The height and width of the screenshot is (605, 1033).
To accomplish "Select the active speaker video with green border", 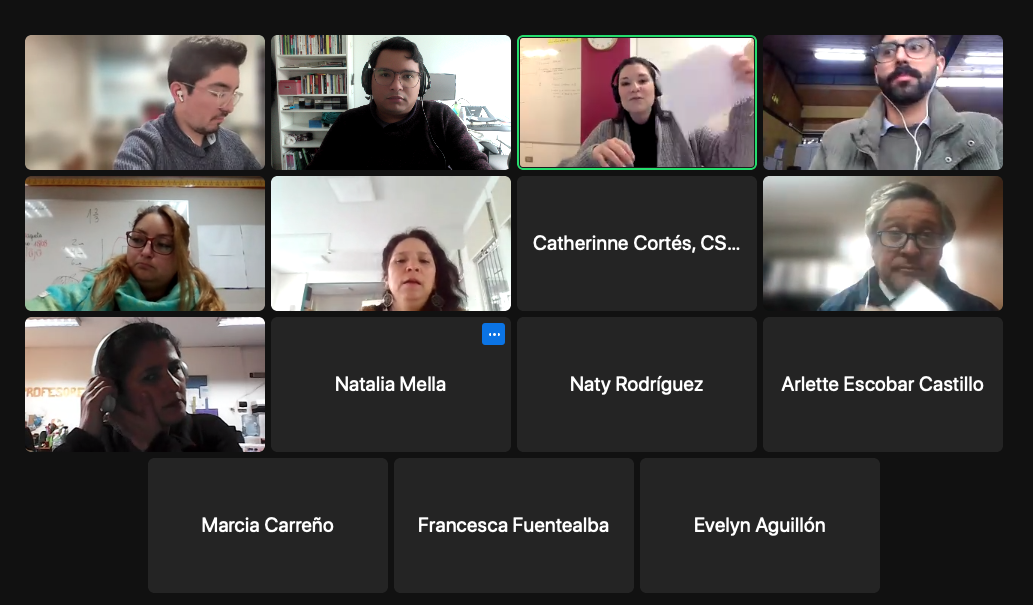I will pos(636,102).
